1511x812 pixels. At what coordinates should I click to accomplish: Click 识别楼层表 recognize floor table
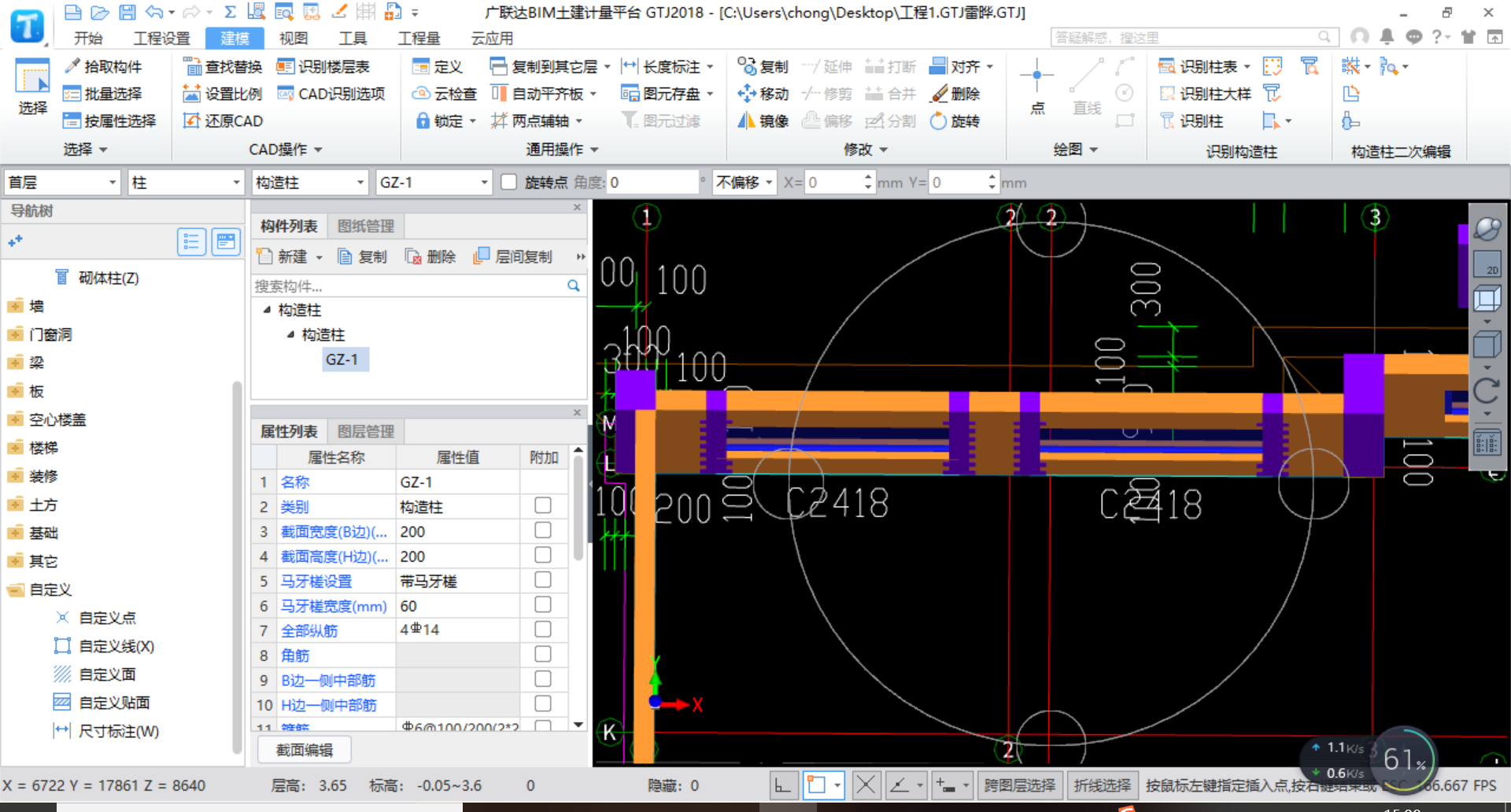point(323,67)
